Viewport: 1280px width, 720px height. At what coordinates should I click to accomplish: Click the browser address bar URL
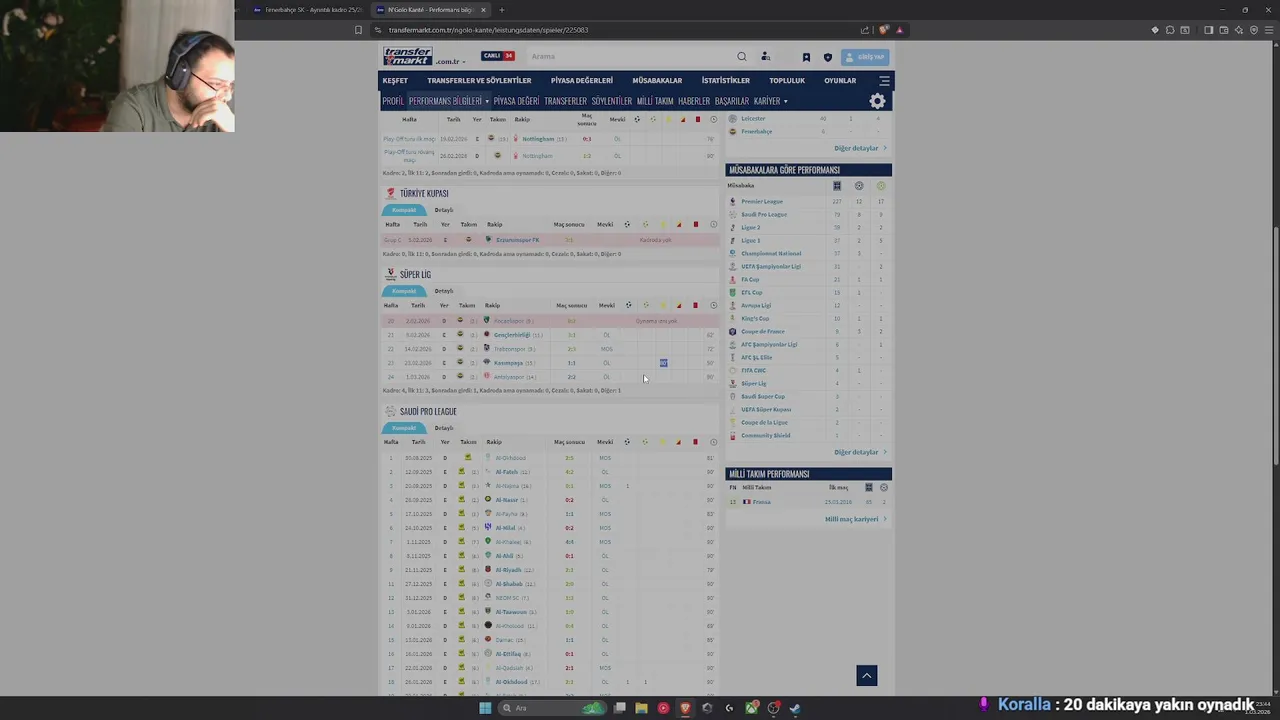pyautogui.click(x=488, y=30)
